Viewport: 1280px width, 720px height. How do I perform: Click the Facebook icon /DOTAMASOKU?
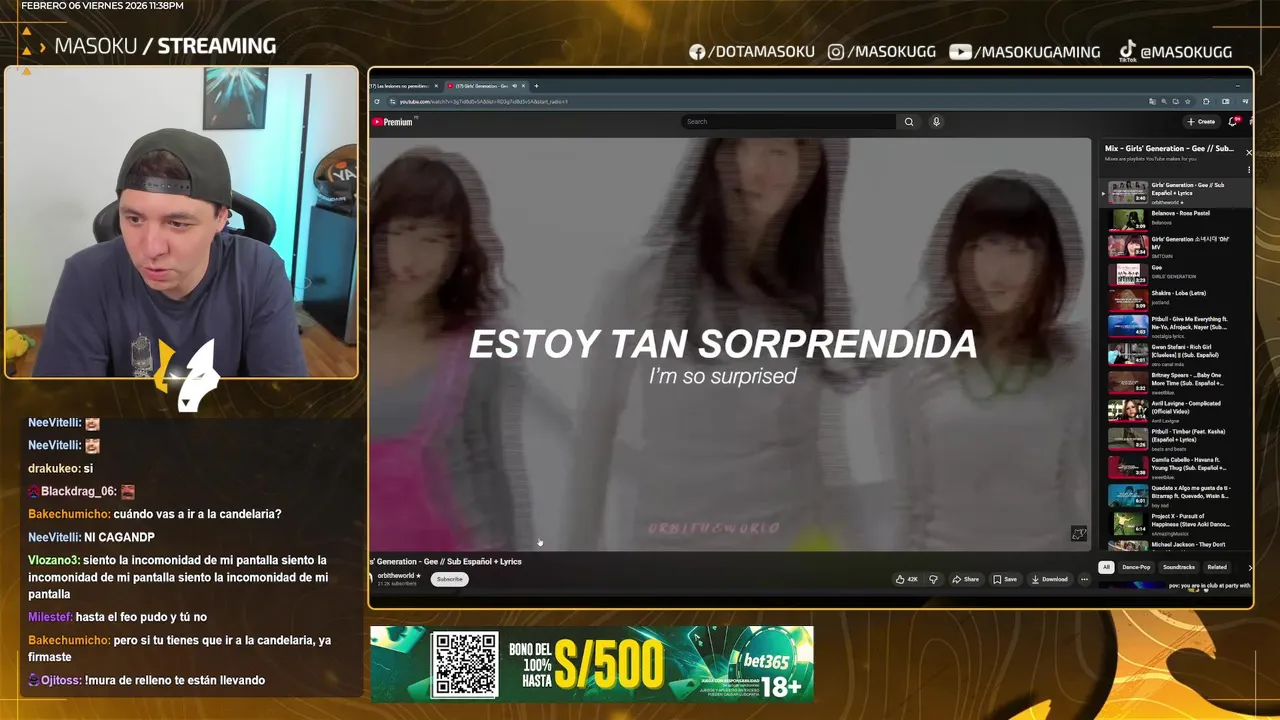click(x=697, y=52)
